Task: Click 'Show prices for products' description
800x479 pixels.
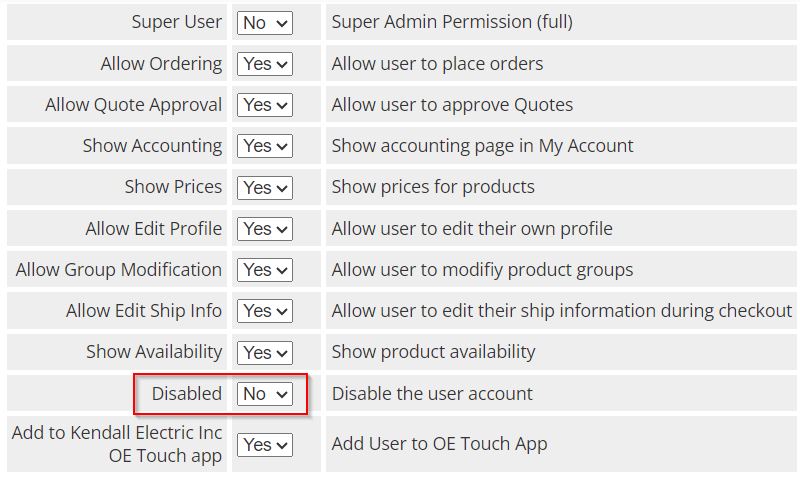Action: tap(433, 187)
